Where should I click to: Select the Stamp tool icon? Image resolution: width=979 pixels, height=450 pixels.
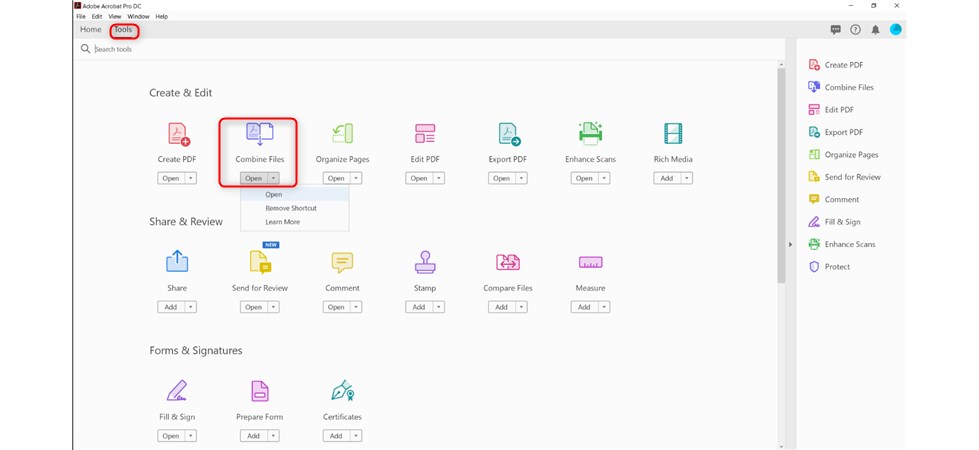425,263
